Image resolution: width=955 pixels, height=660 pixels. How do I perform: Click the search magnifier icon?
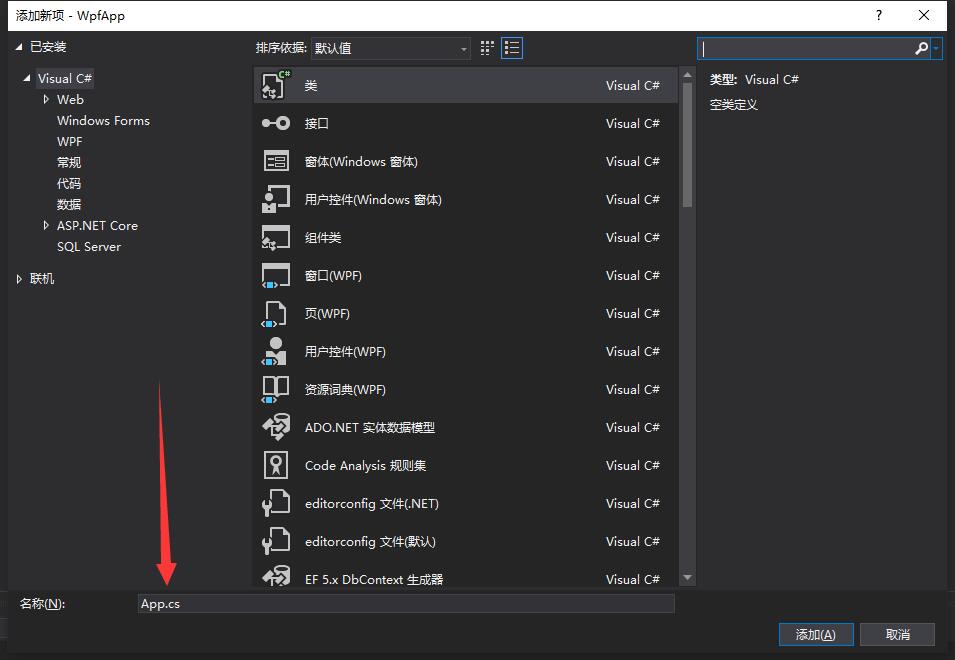921,48
